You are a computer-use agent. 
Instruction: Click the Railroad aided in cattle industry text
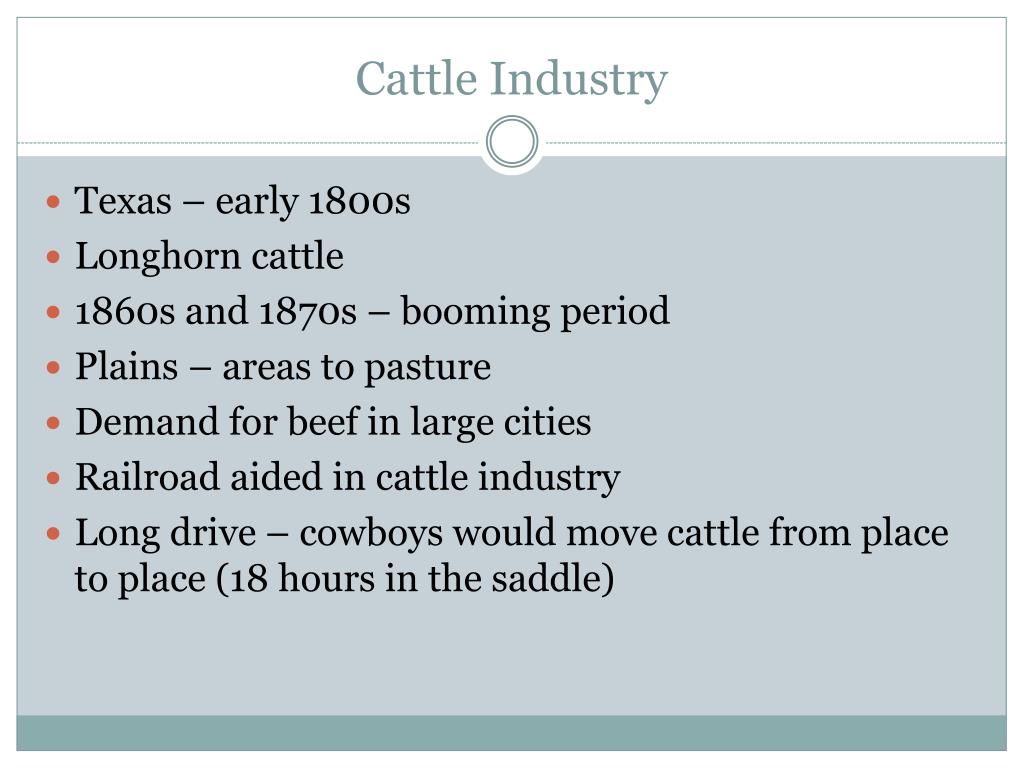pyautogui.click(x=347, y=477)
